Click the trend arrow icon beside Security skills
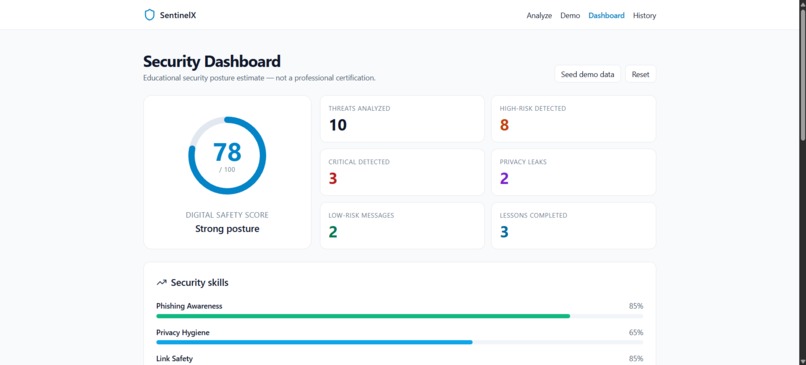 (x=162, y=282)
